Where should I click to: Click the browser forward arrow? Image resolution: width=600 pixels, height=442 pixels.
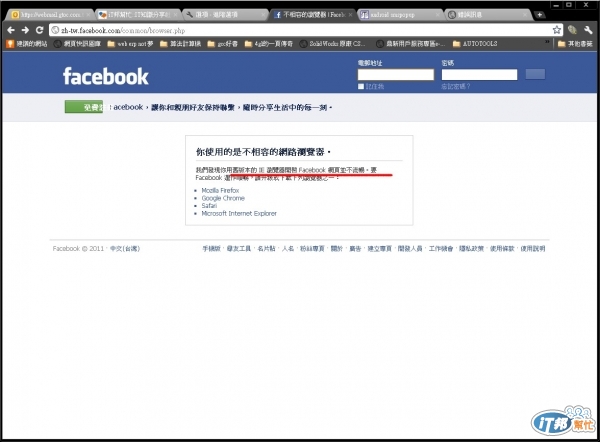pyautogui.click(x=25, y=30)
